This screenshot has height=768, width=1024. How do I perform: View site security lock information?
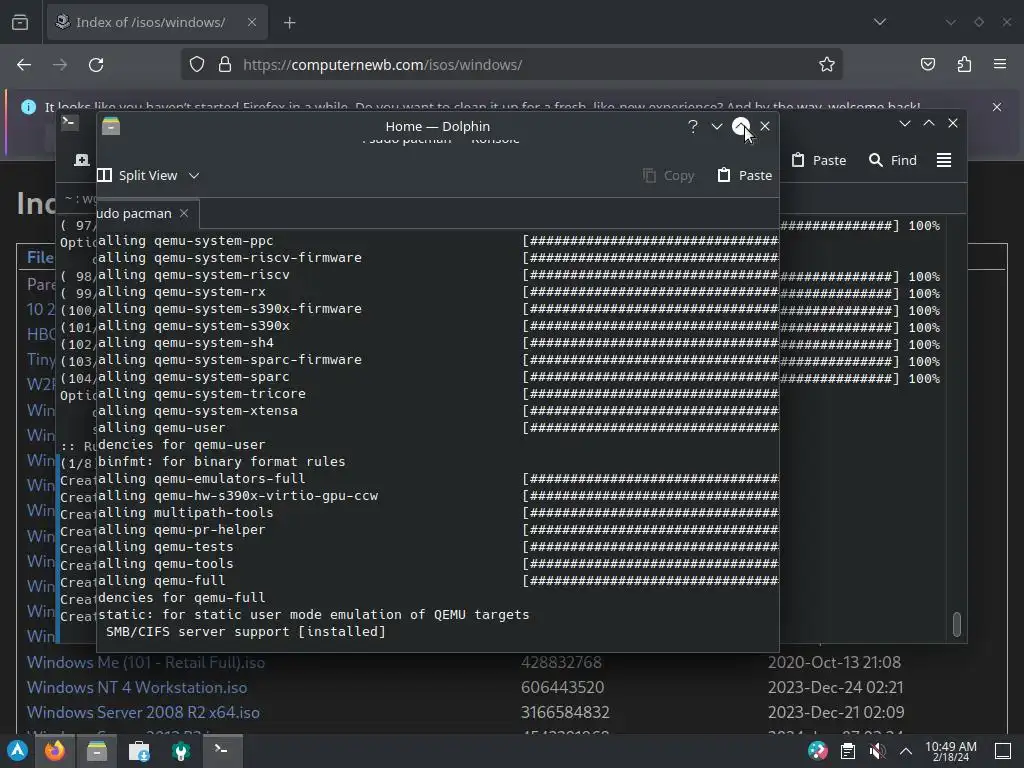pyautogui.click(x=225, y=65)
